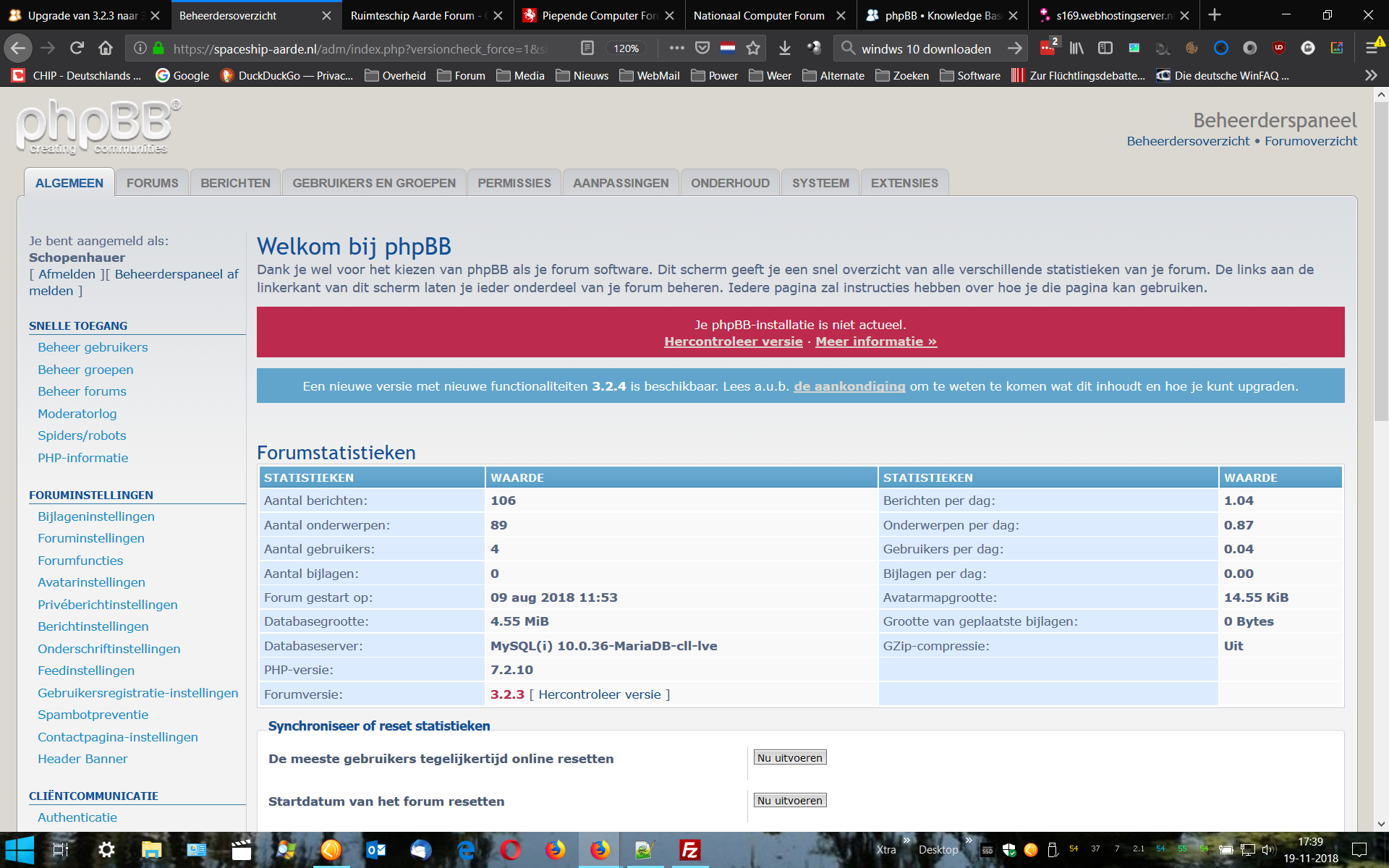Open FileZilla from the taskbar
The image size is (1389, 868).
coord(689,850)
